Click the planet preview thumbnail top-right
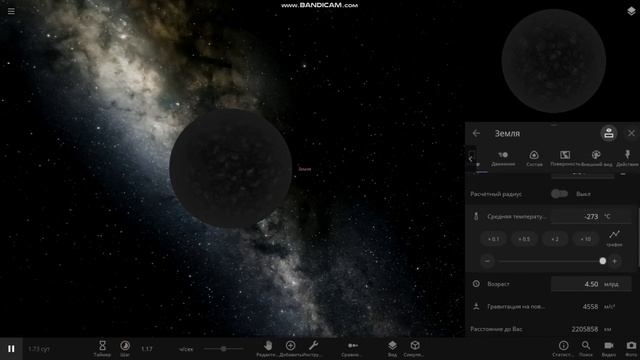The width and height of the screenshot is (640, 360). tap(553, 61)
